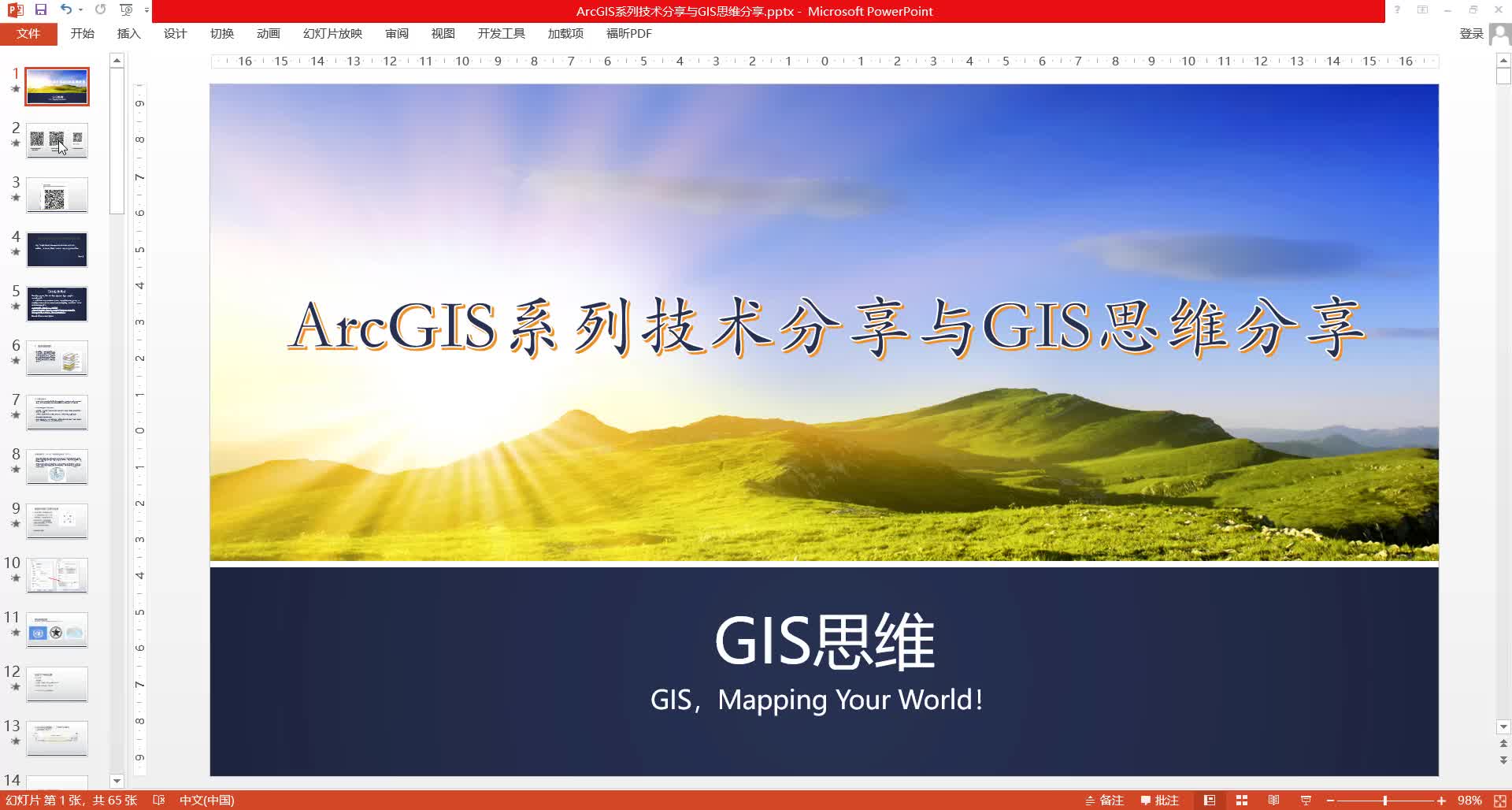Switch to the 插入 ribbon tab
1512x810 pixels.
click(129, 34)
